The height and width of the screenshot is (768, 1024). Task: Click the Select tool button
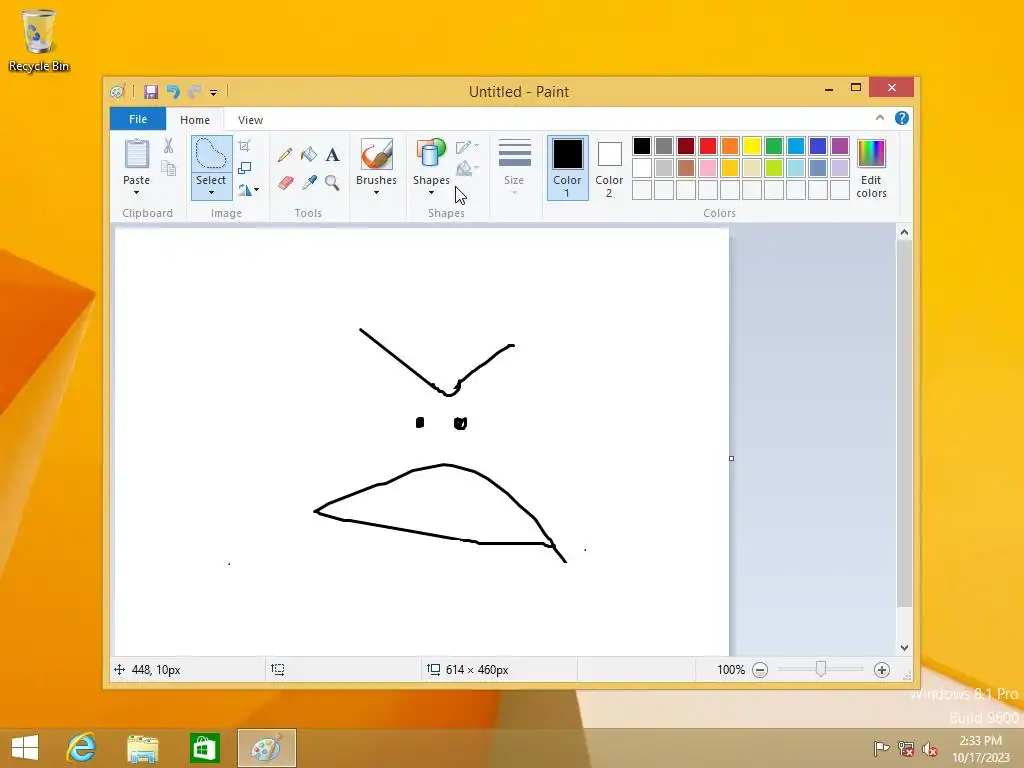coord(211,155)
